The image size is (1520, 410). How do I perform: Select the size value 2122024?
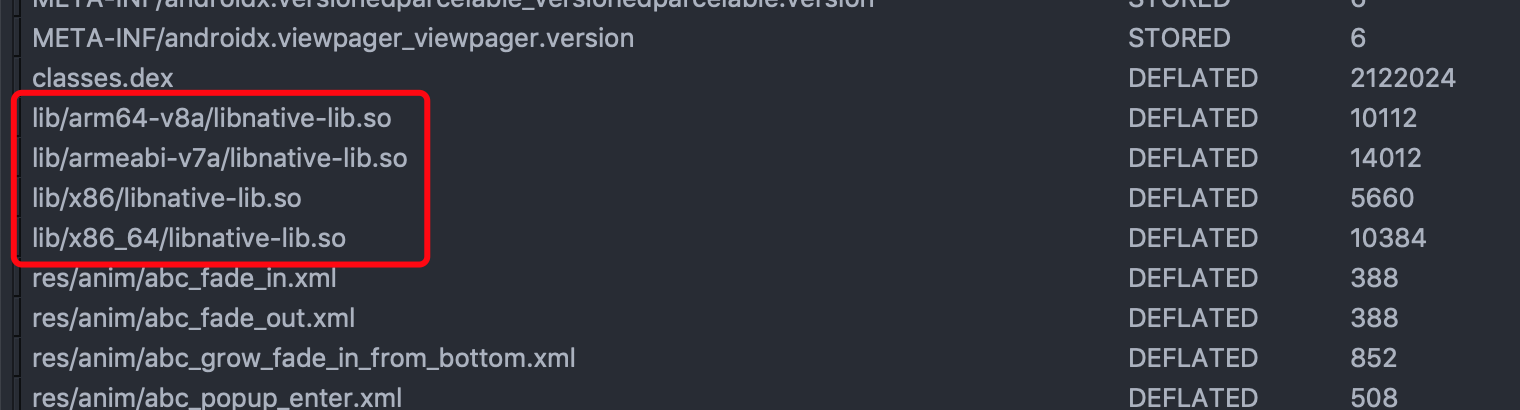pyautogui.click(x=1402, y=78)
